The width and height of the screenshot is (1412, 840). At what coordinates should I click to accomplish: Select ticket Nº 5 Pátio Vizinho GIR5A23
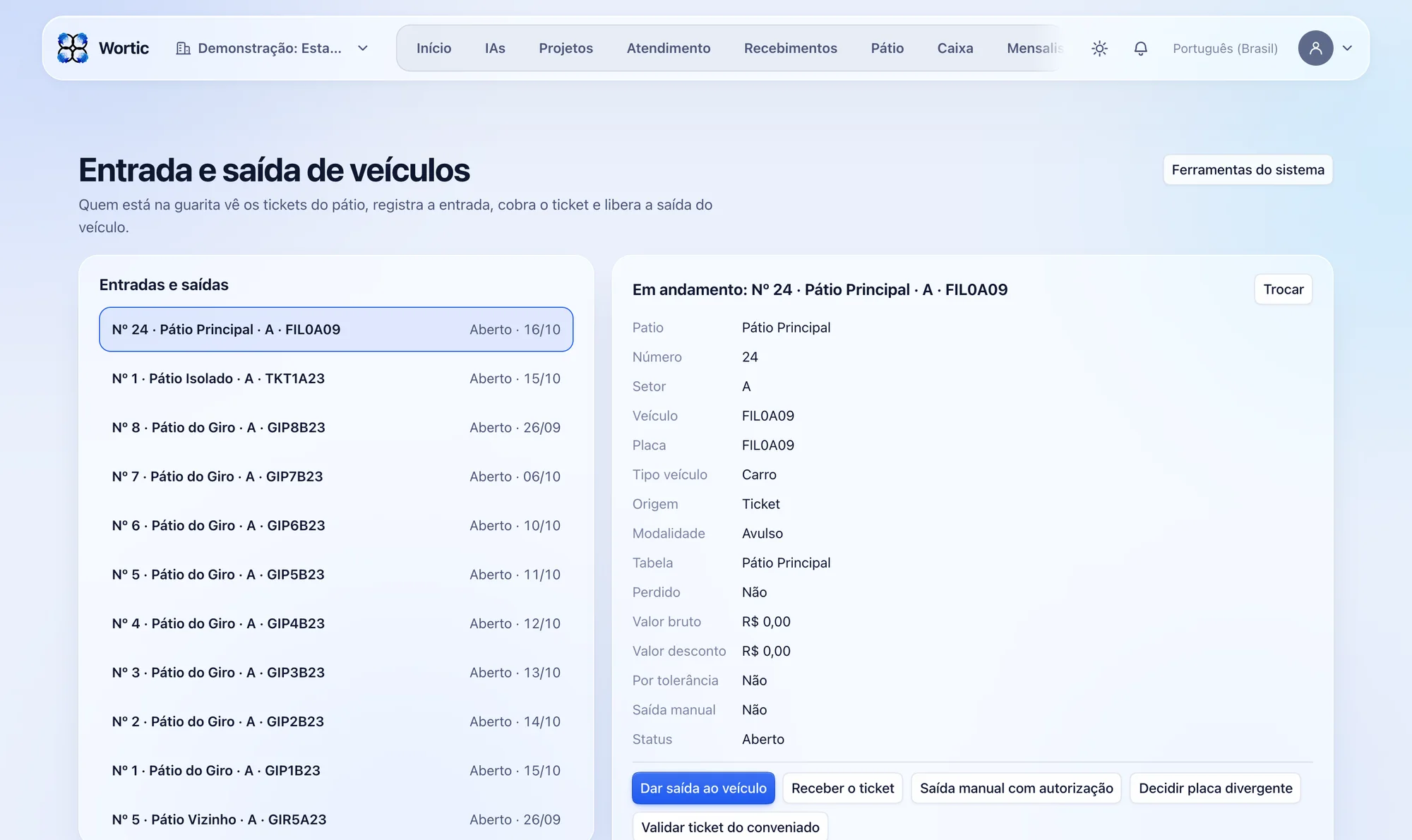pos(336,819)
